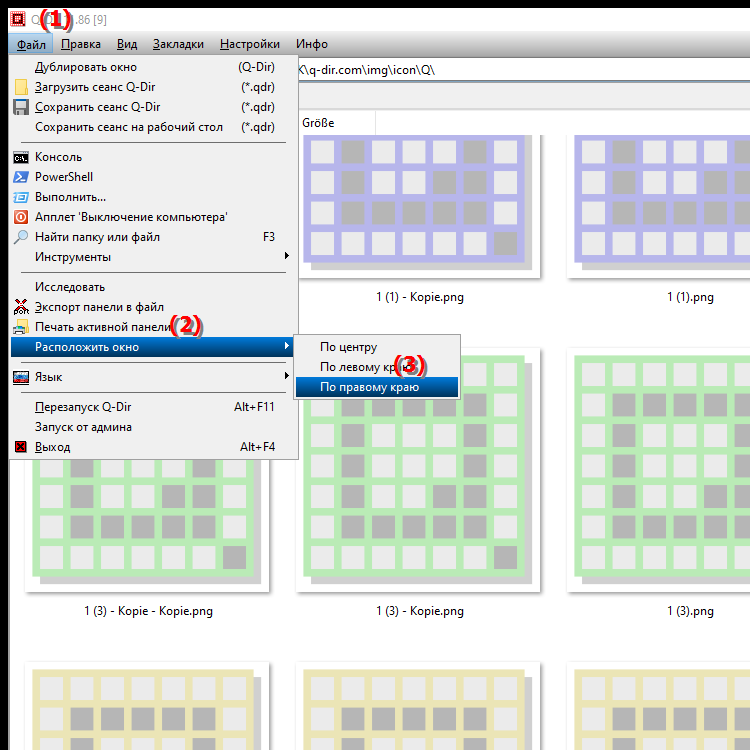750x750 pixels.
Task: Launch PowerShell from the menu
Action: tap(153, 177)
